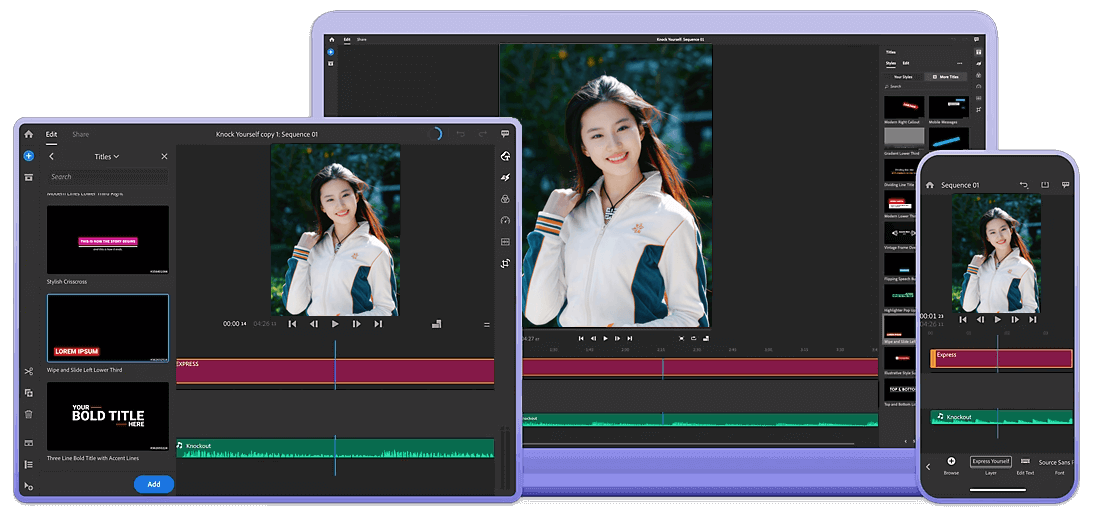Open the feedback chat bubble on tablet
Image resolution: width=1095 pixels, height=509 pixels.
coord(504,134)
